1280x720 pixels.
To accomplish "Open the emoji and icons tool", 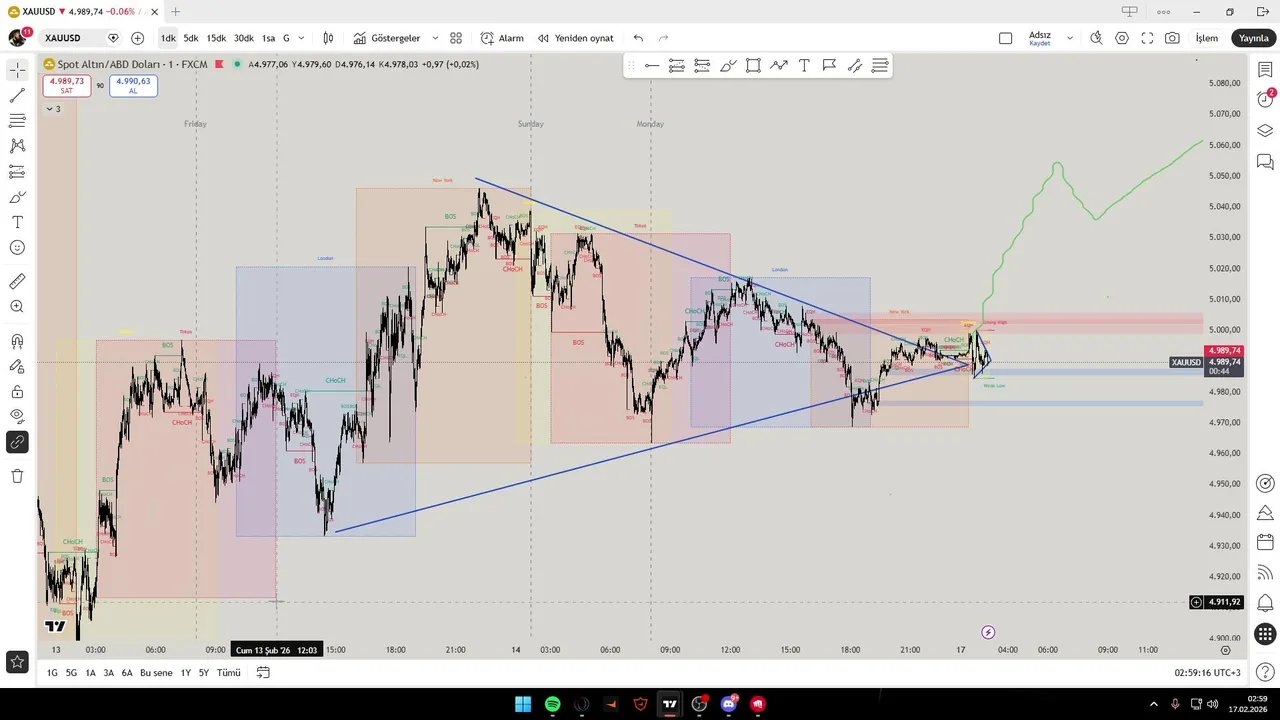I will click(x=17, y=248).
